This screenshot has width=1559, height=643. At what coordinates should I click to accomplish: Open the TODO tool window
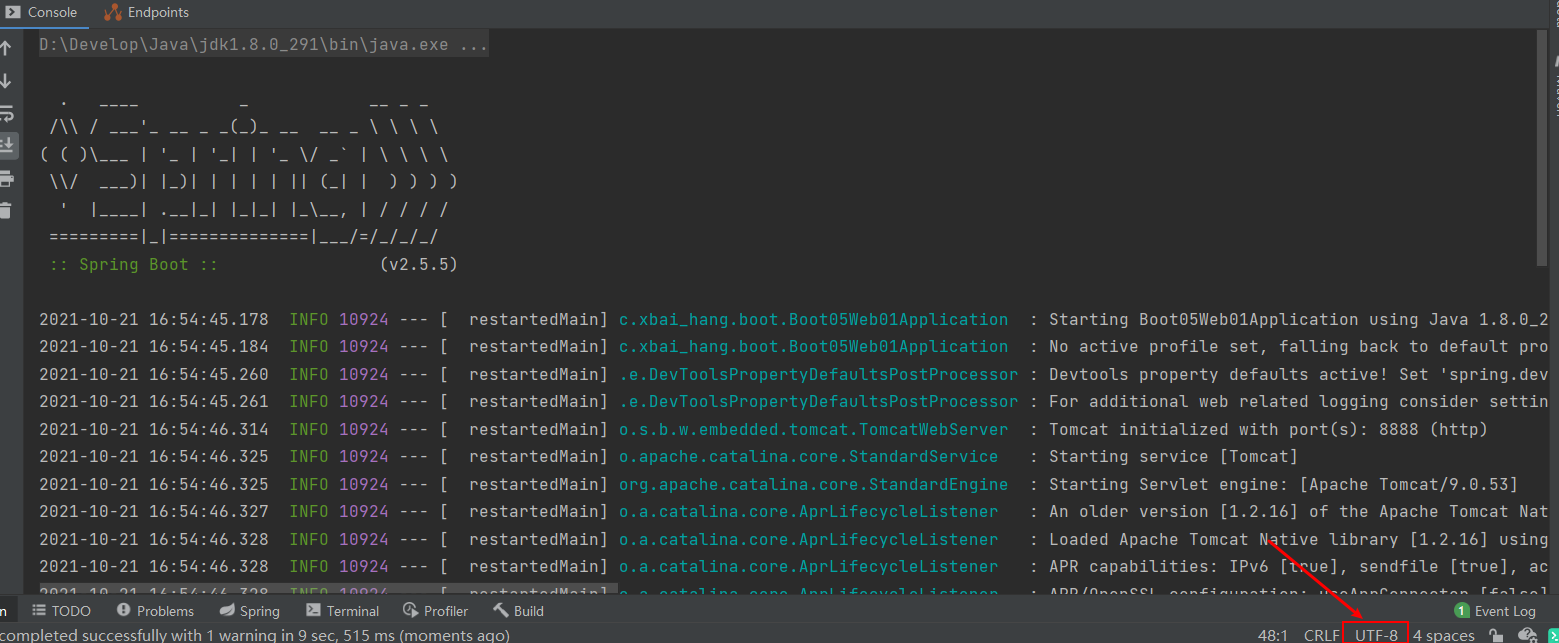pos(61,611)
